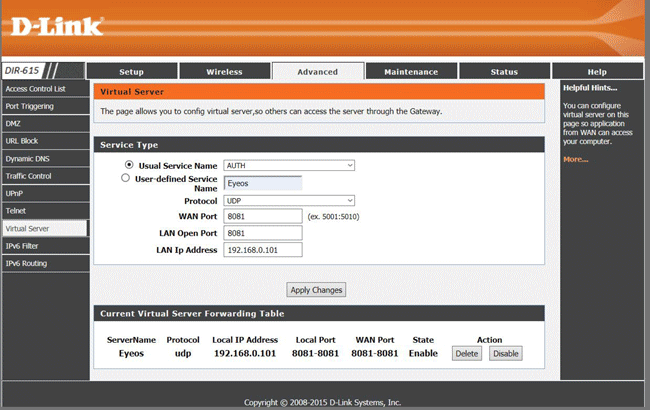Image resolution: width=650 pixels, height=410 pixels.
Task: Go to Dynamic DNS settings
Action: [46, 159]
